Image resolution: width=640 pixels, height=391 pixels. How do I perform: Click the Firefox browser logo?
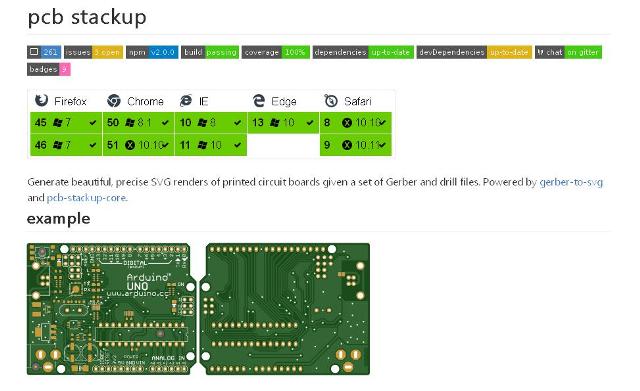click(41, 100)
